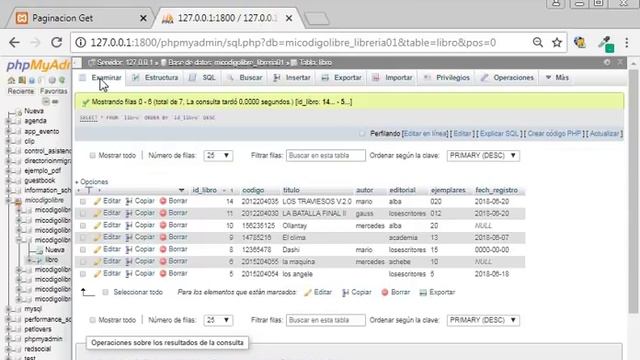
Task: Expand the agenda database tree node
Action: (8, 121)
